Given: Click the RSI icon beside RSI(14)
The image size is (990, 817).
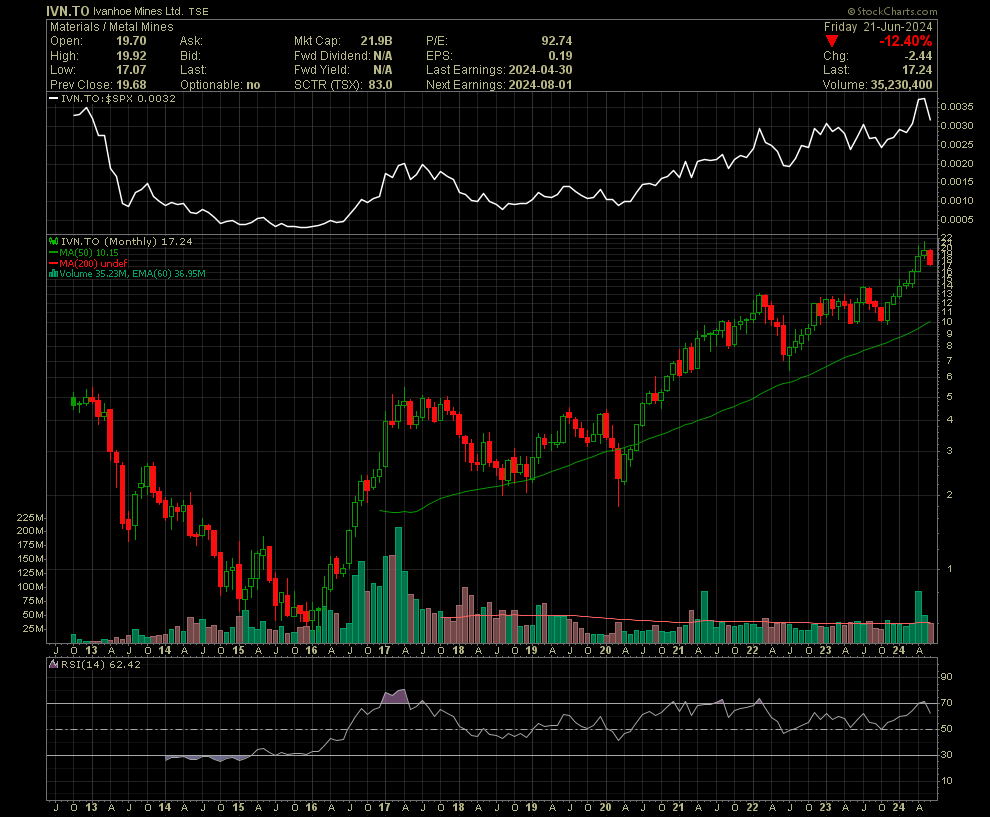Looking at the screenshot, I should click(x=54, y=664).
